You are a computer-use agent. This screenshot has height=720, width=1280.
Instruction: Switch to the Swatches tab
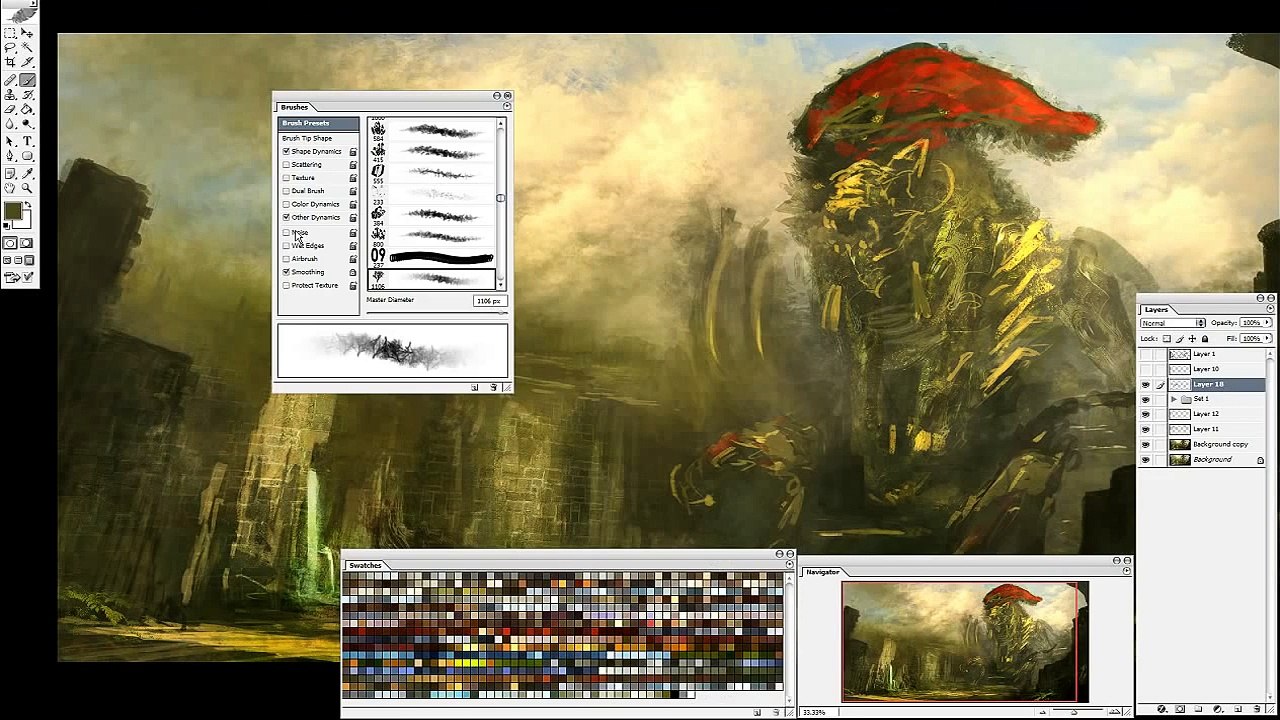365,566
